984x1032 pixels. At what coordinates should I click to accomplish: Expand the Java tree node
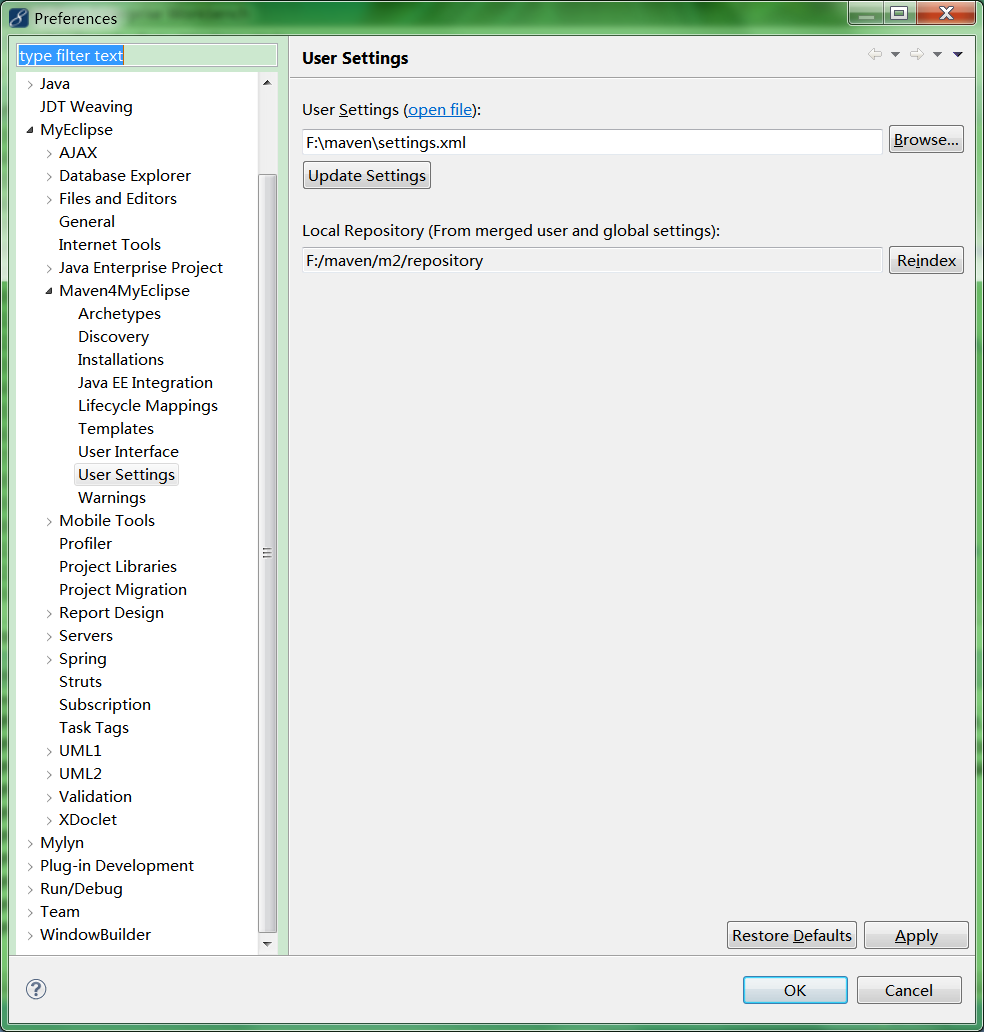(30, 84)
